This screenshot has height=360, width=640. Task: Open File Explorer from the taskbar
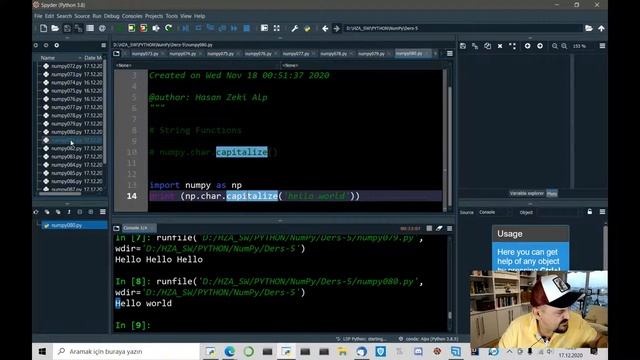click(x=342, y=351)
